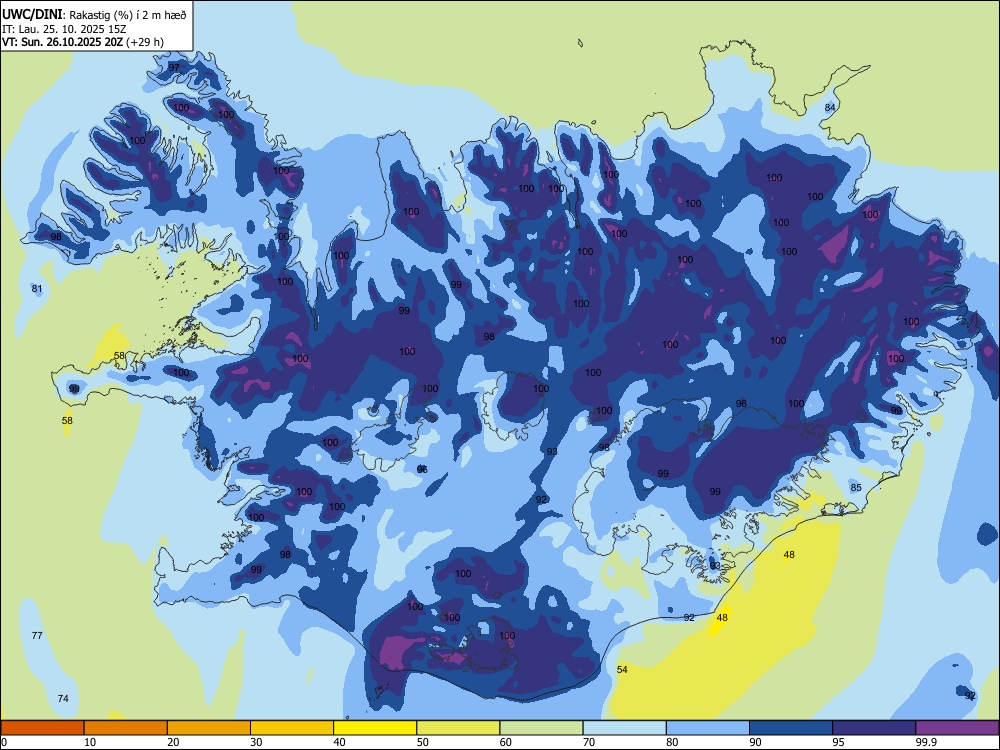
Task: Click the pale yellow 50–60 legend swatch
Action: pos(458,728)
